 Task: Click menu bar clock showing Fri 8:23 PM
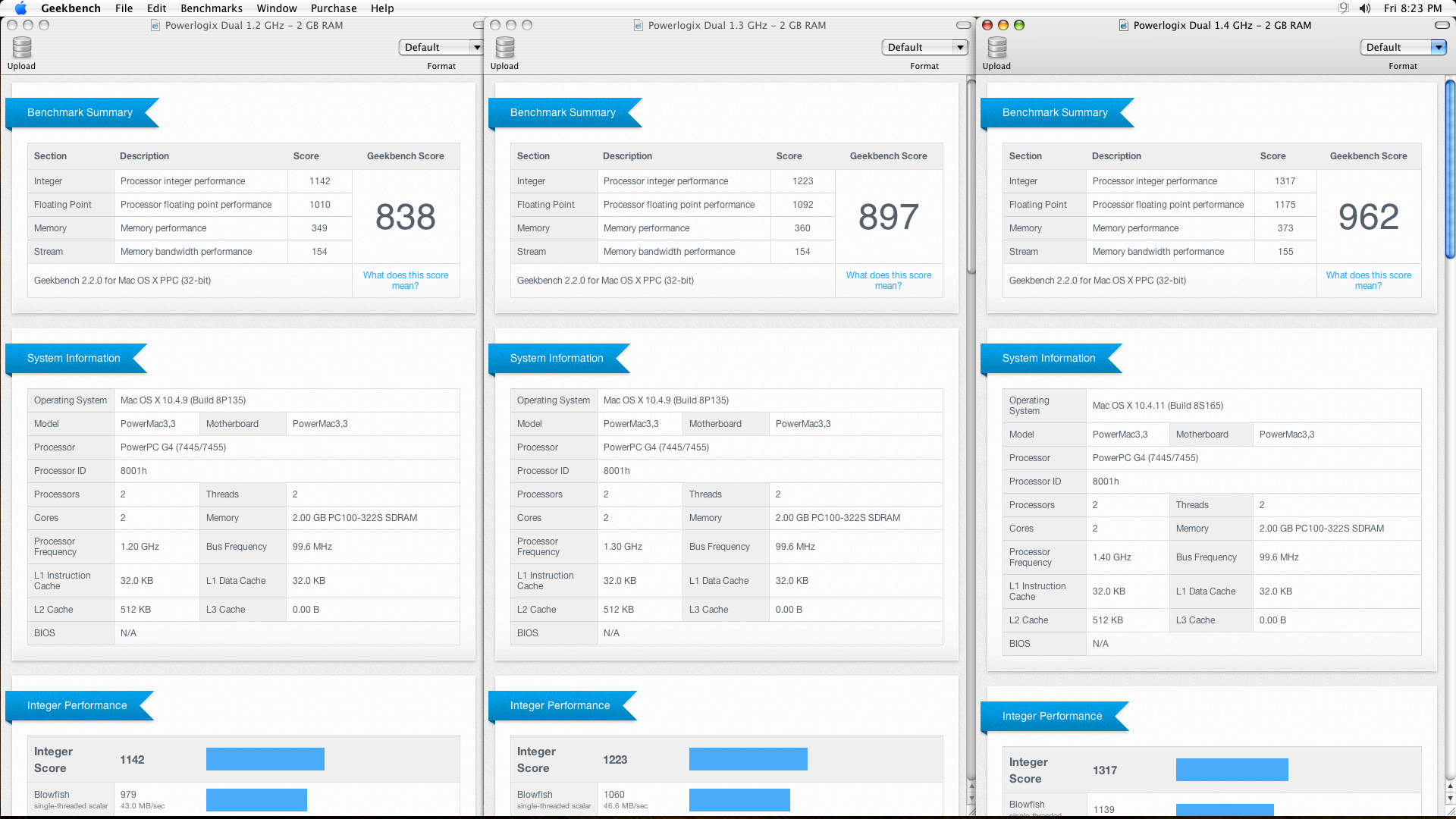pos(1412,8)
